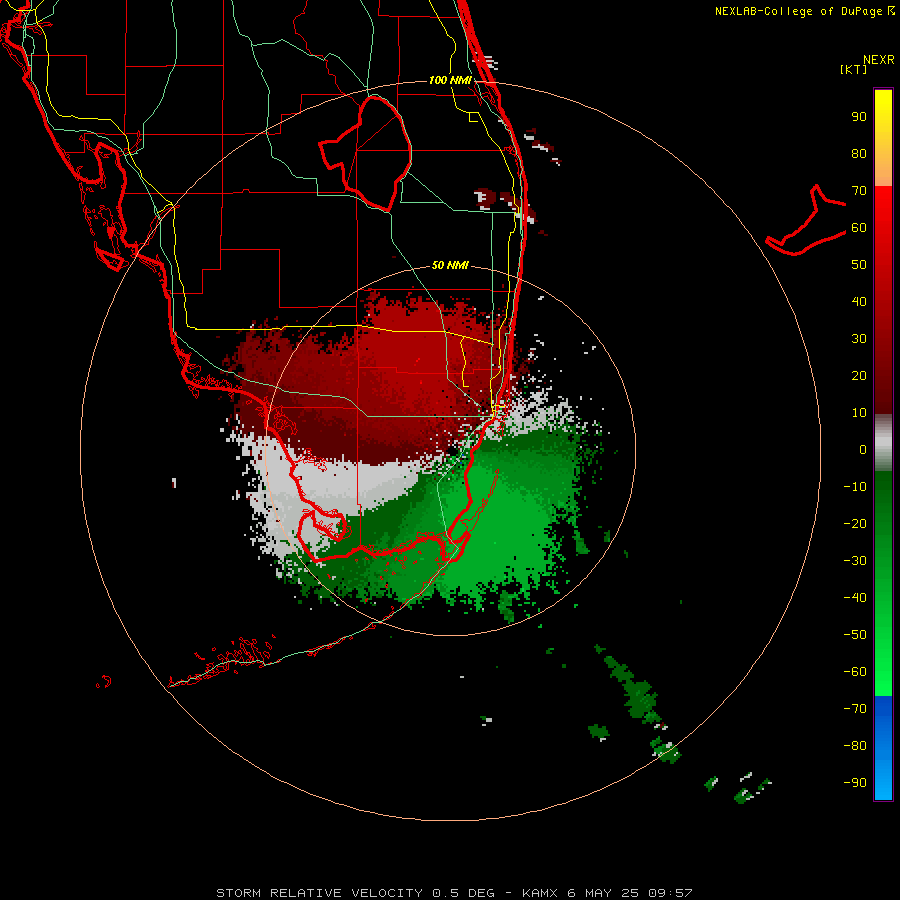Click the 30 knot scale value
This screenshot has height=900, width=900.
pyautogui.click(x=859, y=339)
